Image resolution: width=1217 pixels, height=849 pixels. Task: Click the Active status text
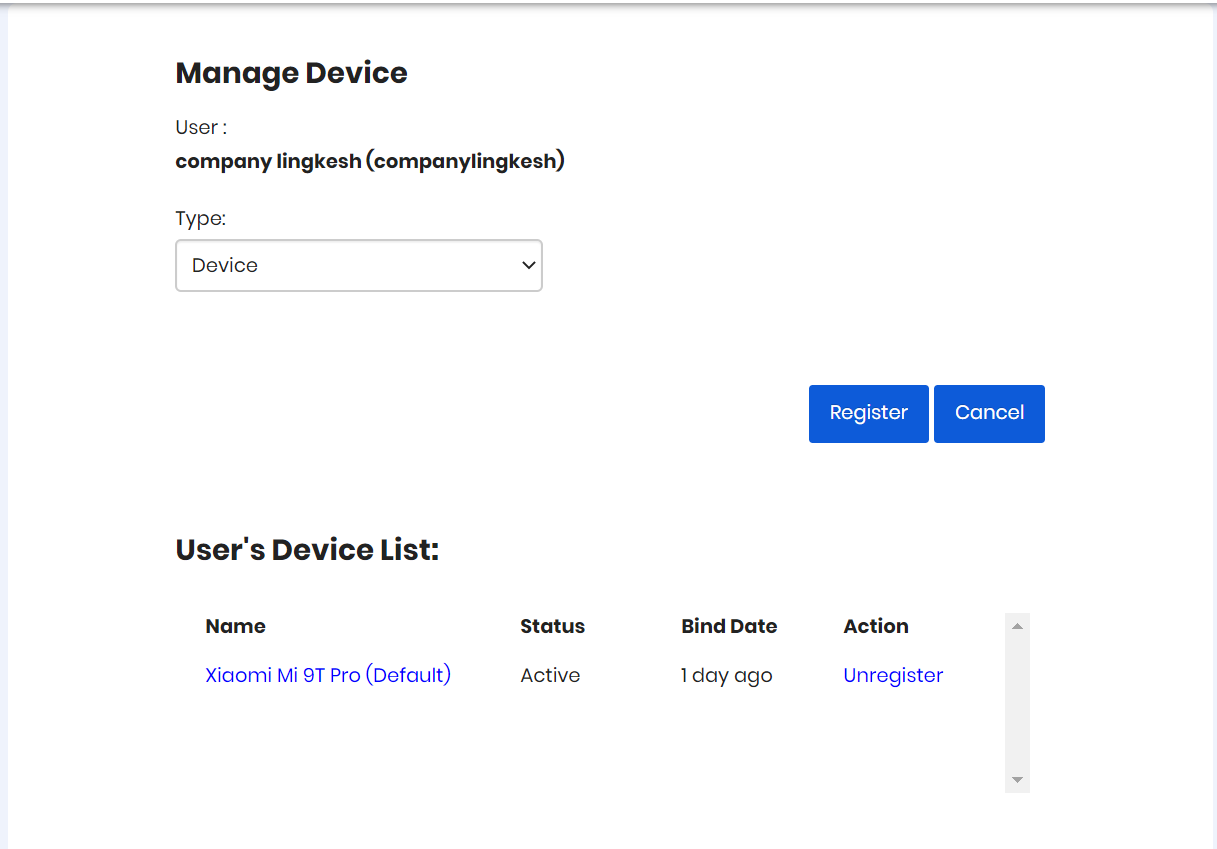pos(549,675)
